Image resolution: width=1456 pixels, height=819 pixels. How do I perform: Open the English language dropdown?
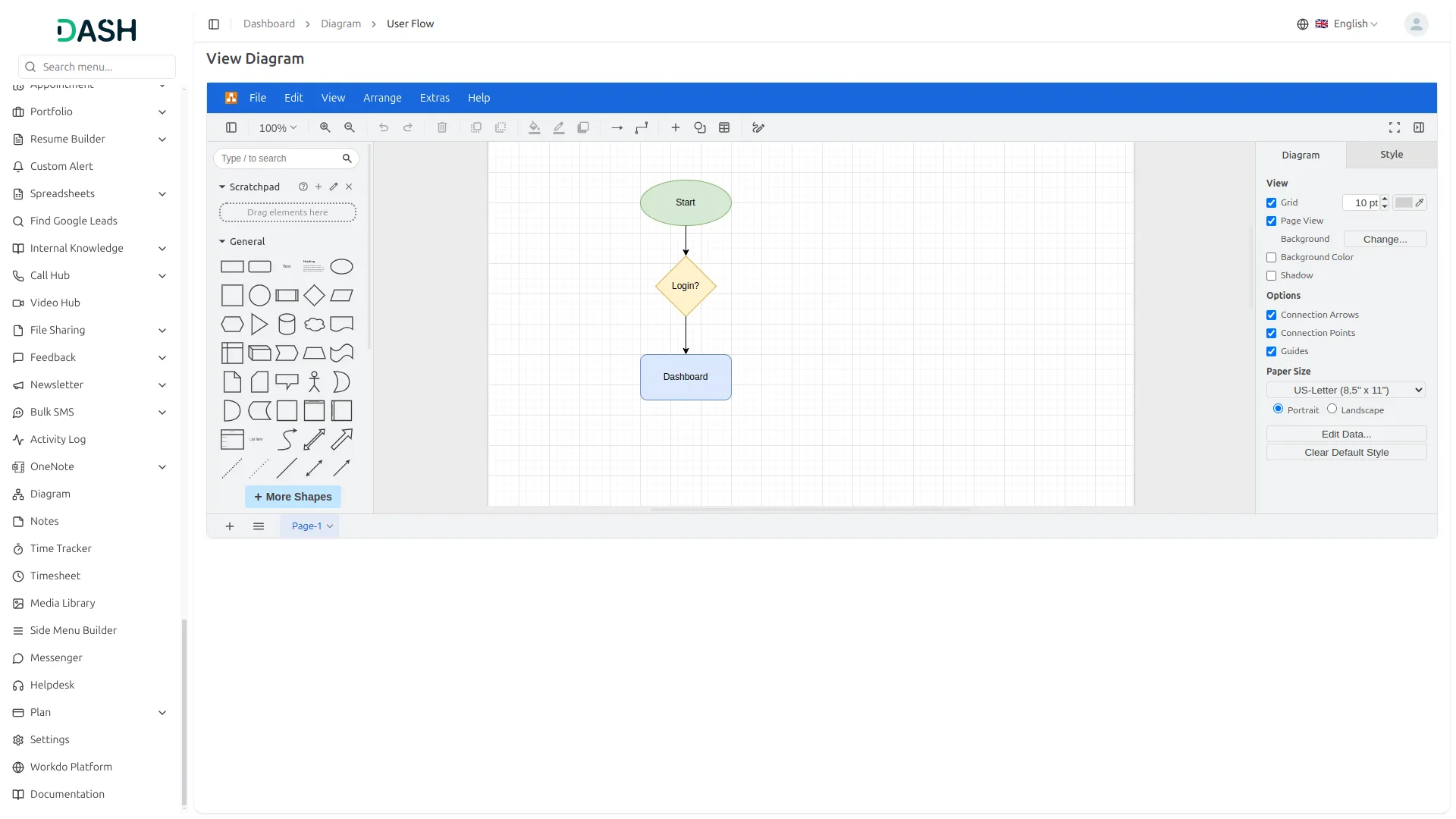[1348, 24]
